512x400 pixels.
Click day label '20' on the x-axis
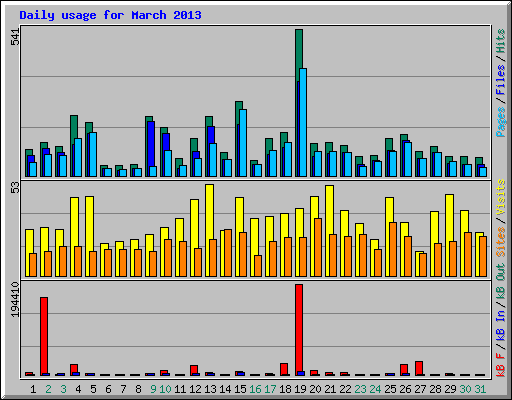(315, 389)
